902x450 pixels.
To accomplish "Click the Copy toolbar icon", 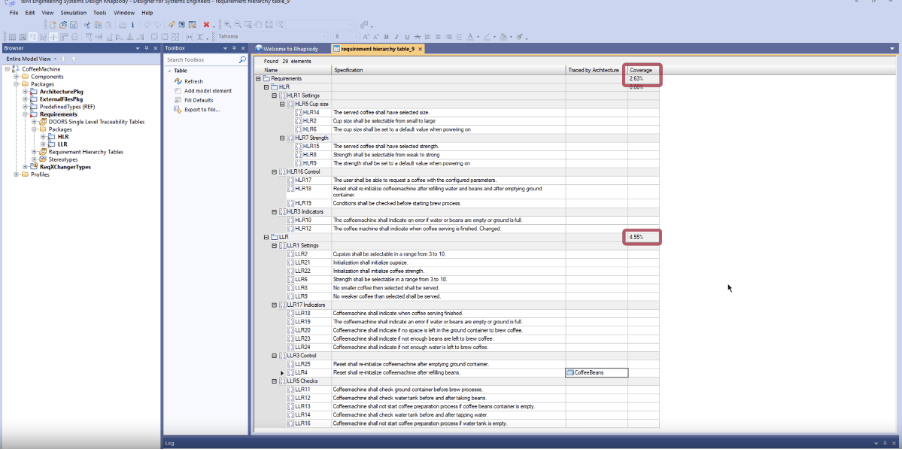I will click(x=98, y=25).
